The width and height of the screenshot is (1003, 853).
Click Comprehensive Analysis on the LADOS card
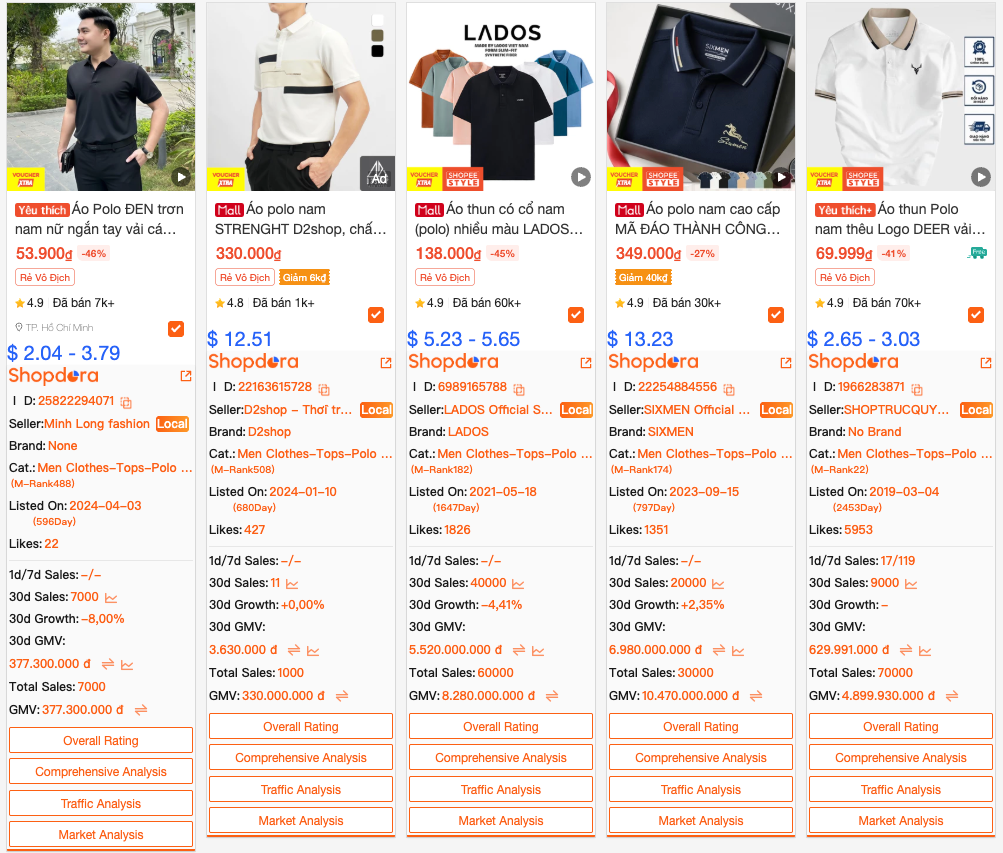pyautogui.click(x=501, y=758)
